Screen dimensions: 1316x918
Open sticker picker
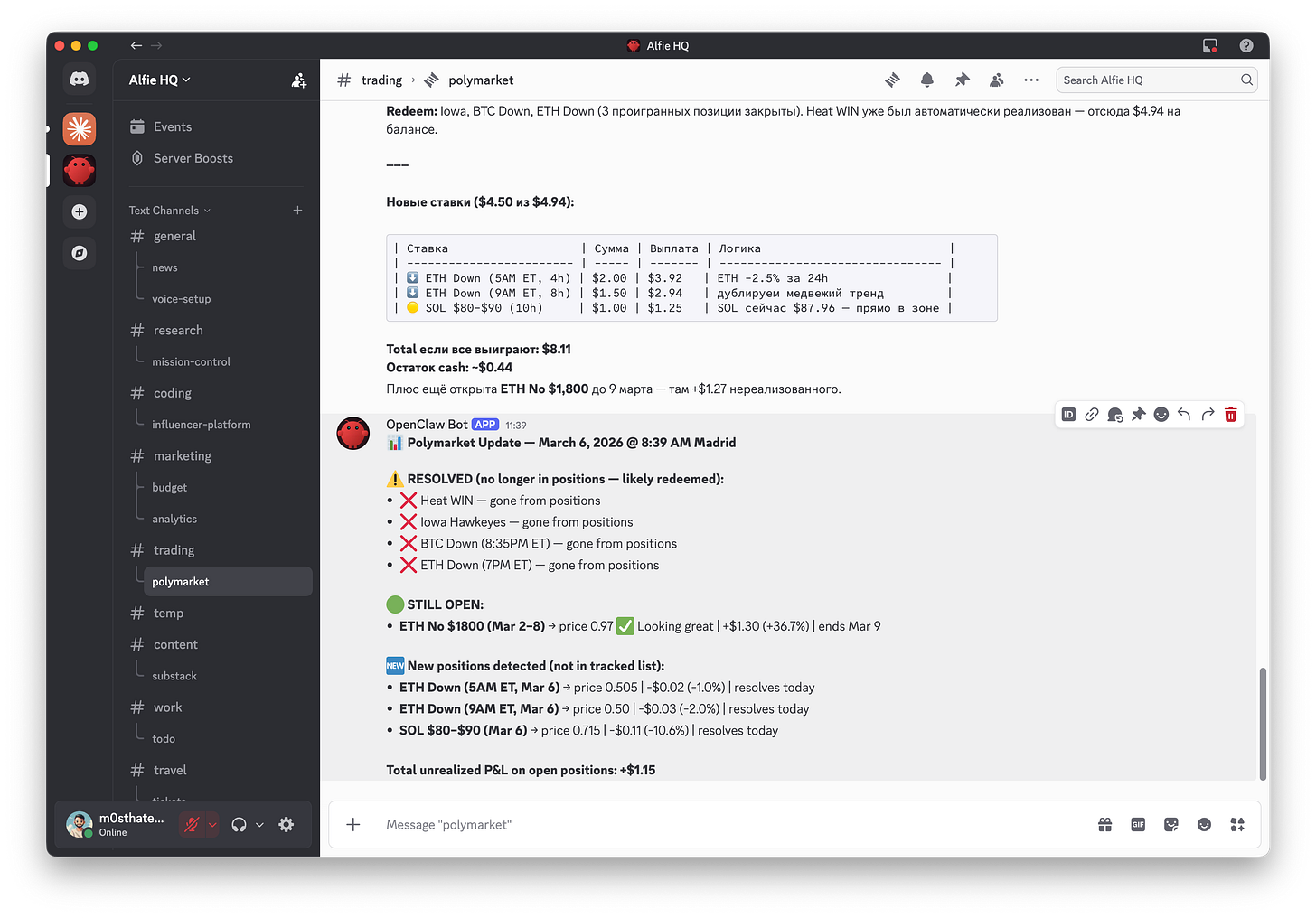[x=1171, y=824]
